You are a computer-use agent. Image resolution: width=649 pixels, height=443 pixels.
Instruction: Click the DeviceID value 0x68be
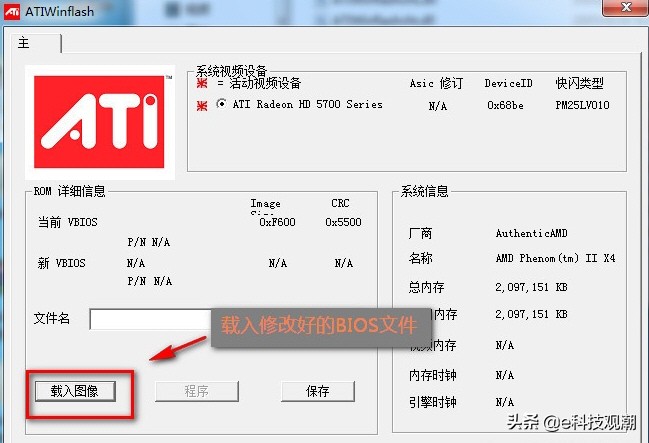(x=505, y=105)
